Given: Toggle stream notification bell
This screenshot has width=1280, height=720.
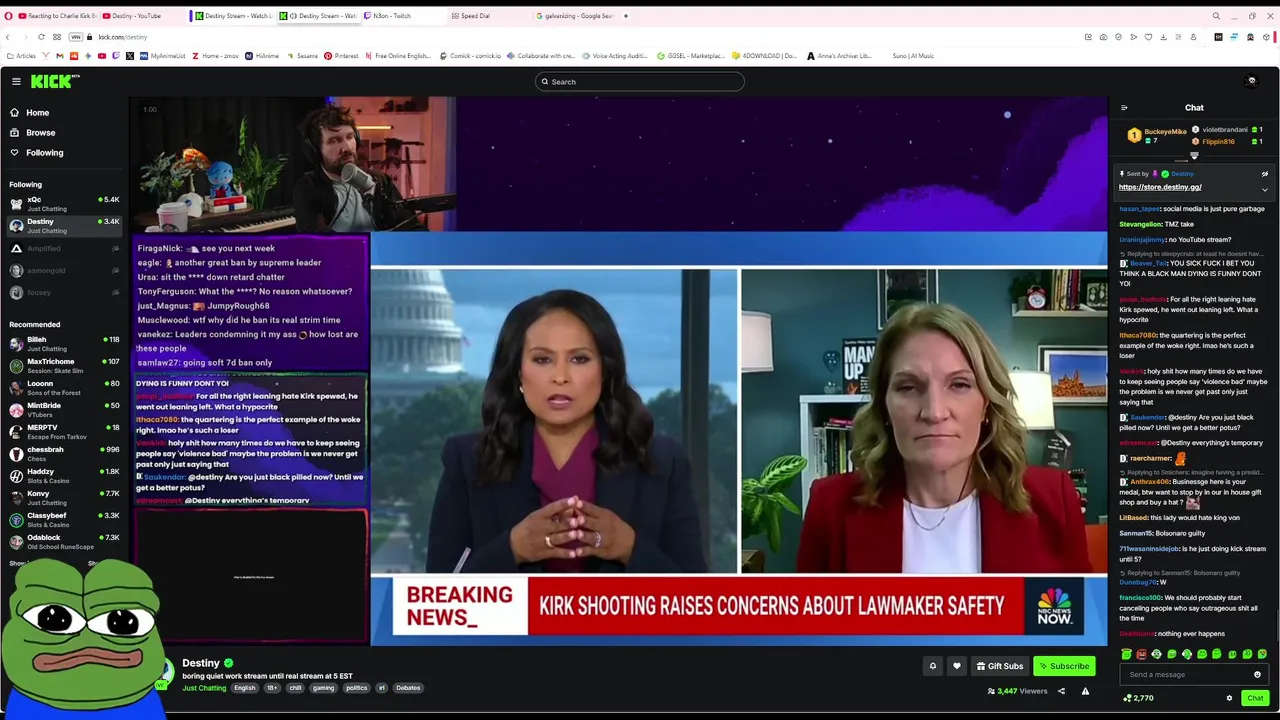Looking at the screenshot, I should [x=933, y=666].
